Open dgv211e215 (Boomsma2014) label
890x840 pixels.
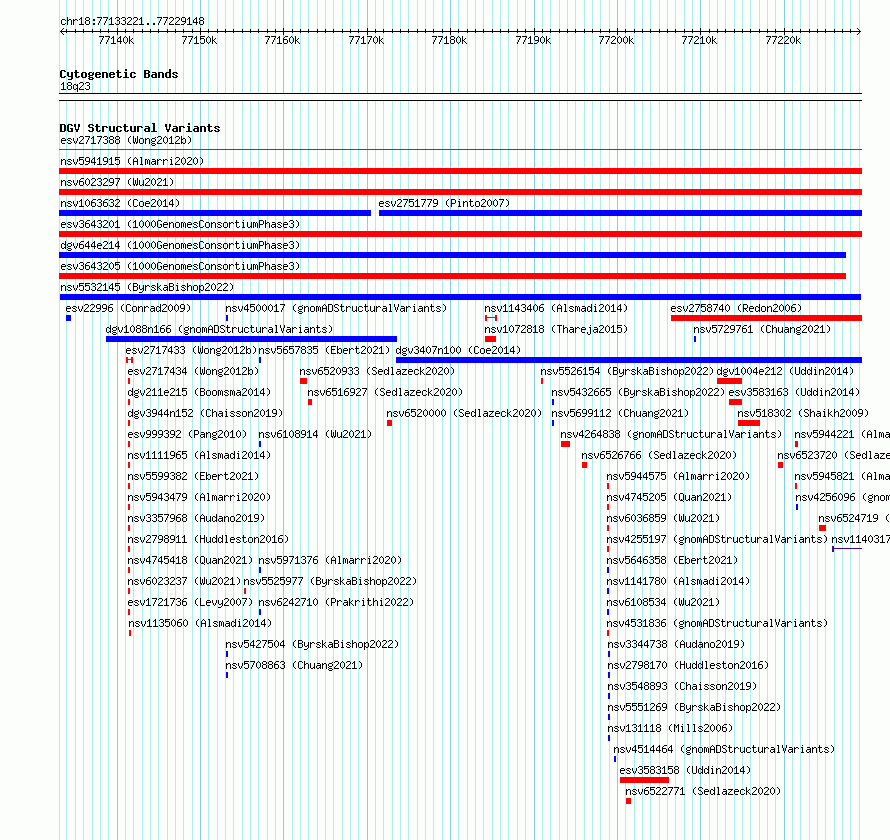pyautogui.click(x=199, y=392)
